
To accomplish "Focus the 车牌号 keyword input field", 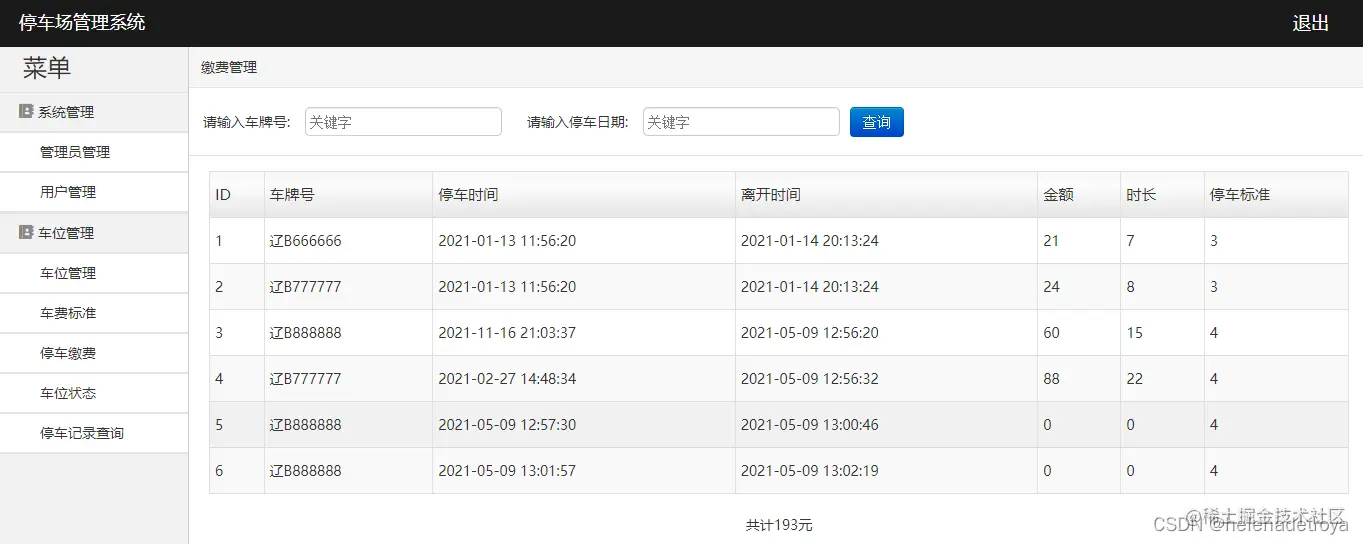I will coord(403,122).
